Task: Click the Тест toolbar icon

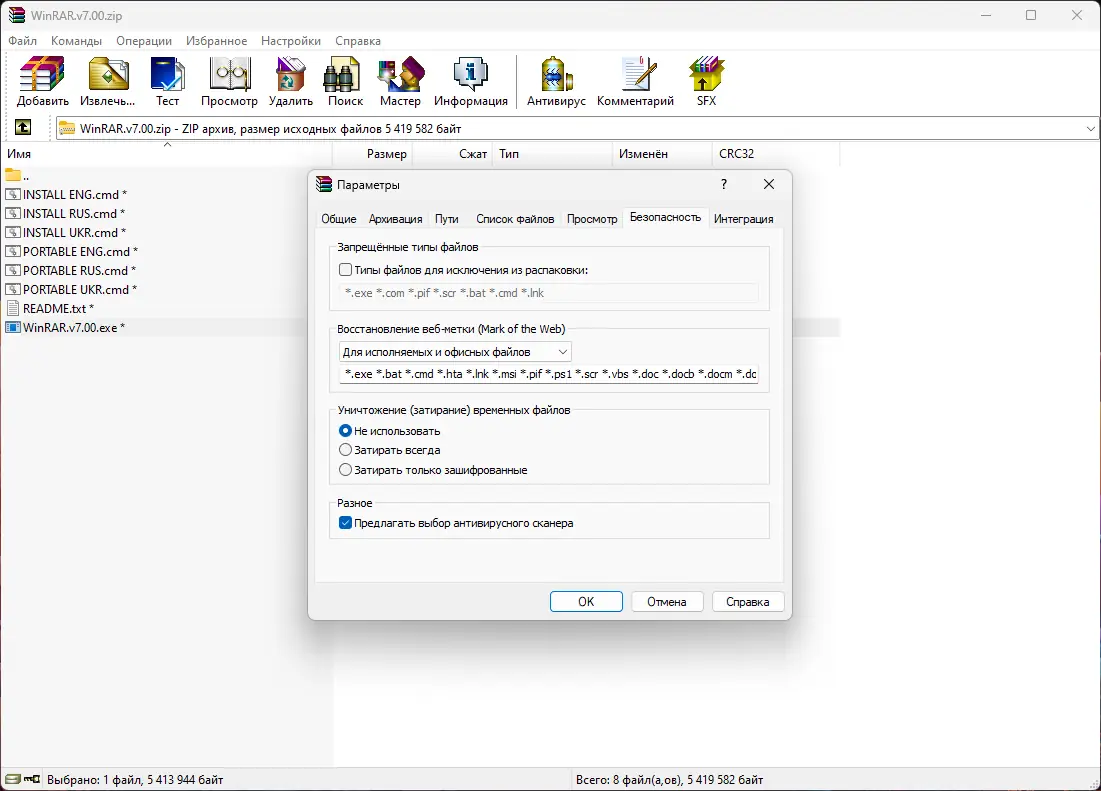Action: [167, 74]
